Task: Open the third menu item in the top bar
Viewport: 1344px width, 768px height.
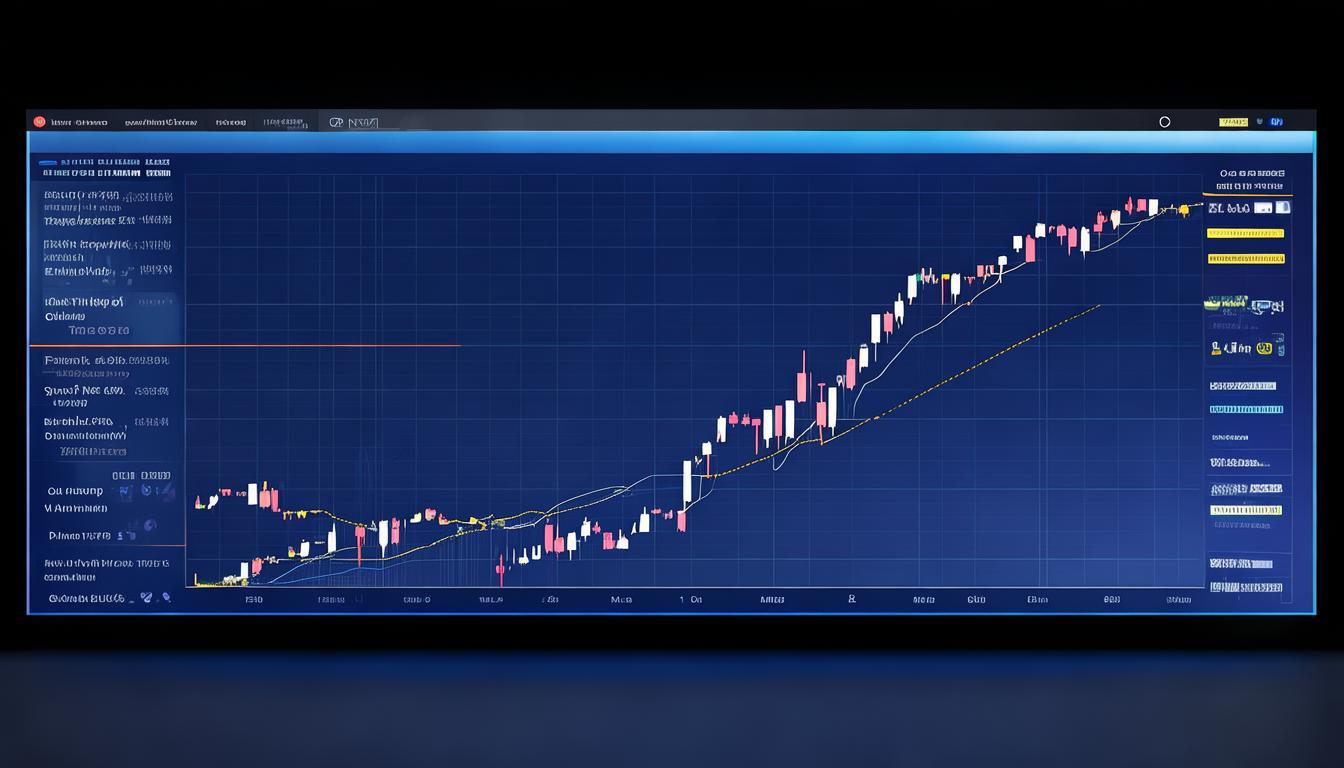Action: click(x=230, y=122)
